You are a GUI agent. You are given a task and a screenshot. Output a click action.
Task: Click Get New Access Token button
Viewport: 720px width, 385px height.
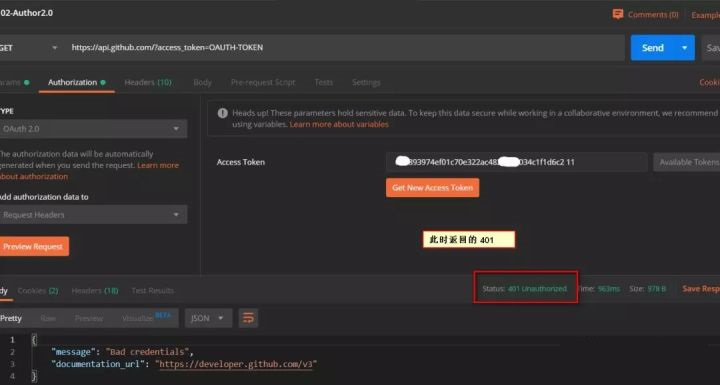click(433, 188)
